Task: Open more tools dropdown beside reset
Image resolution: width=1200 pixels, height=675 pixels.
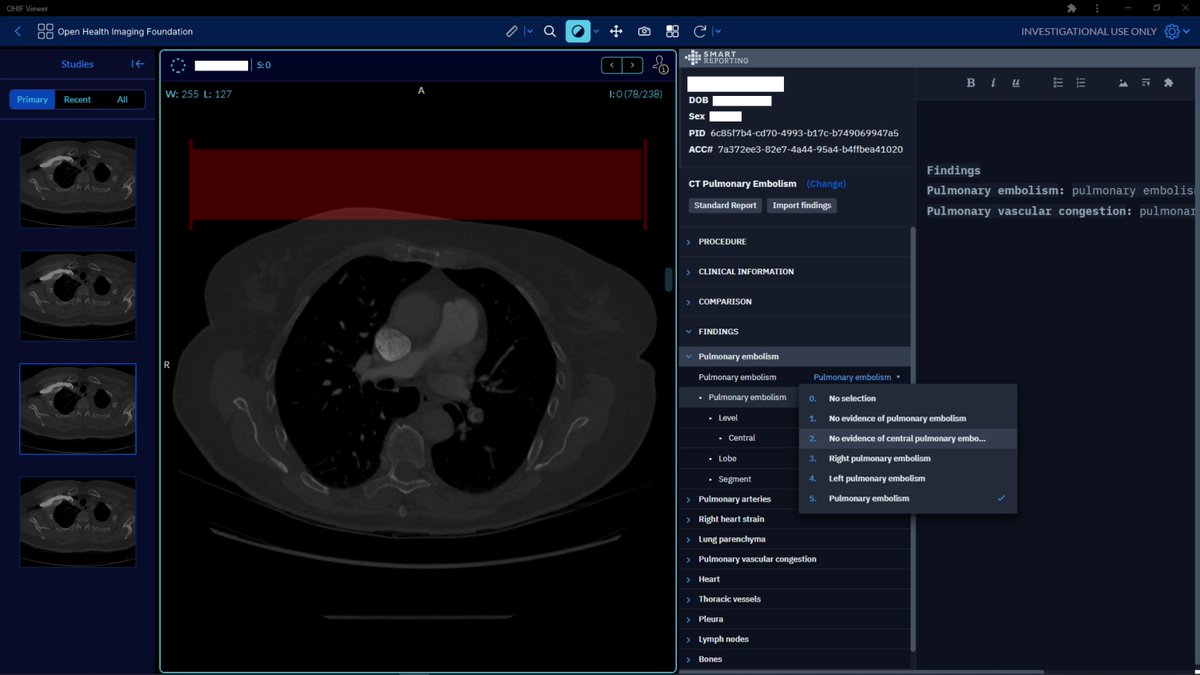Action: [717, 31]
